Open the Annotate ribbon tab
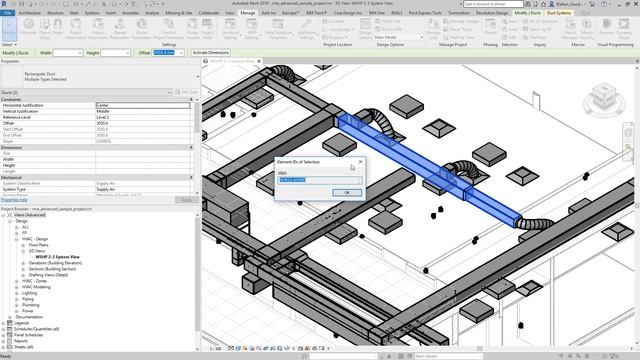Viewport: 640px width, 360px height. [x=131, y=13]
